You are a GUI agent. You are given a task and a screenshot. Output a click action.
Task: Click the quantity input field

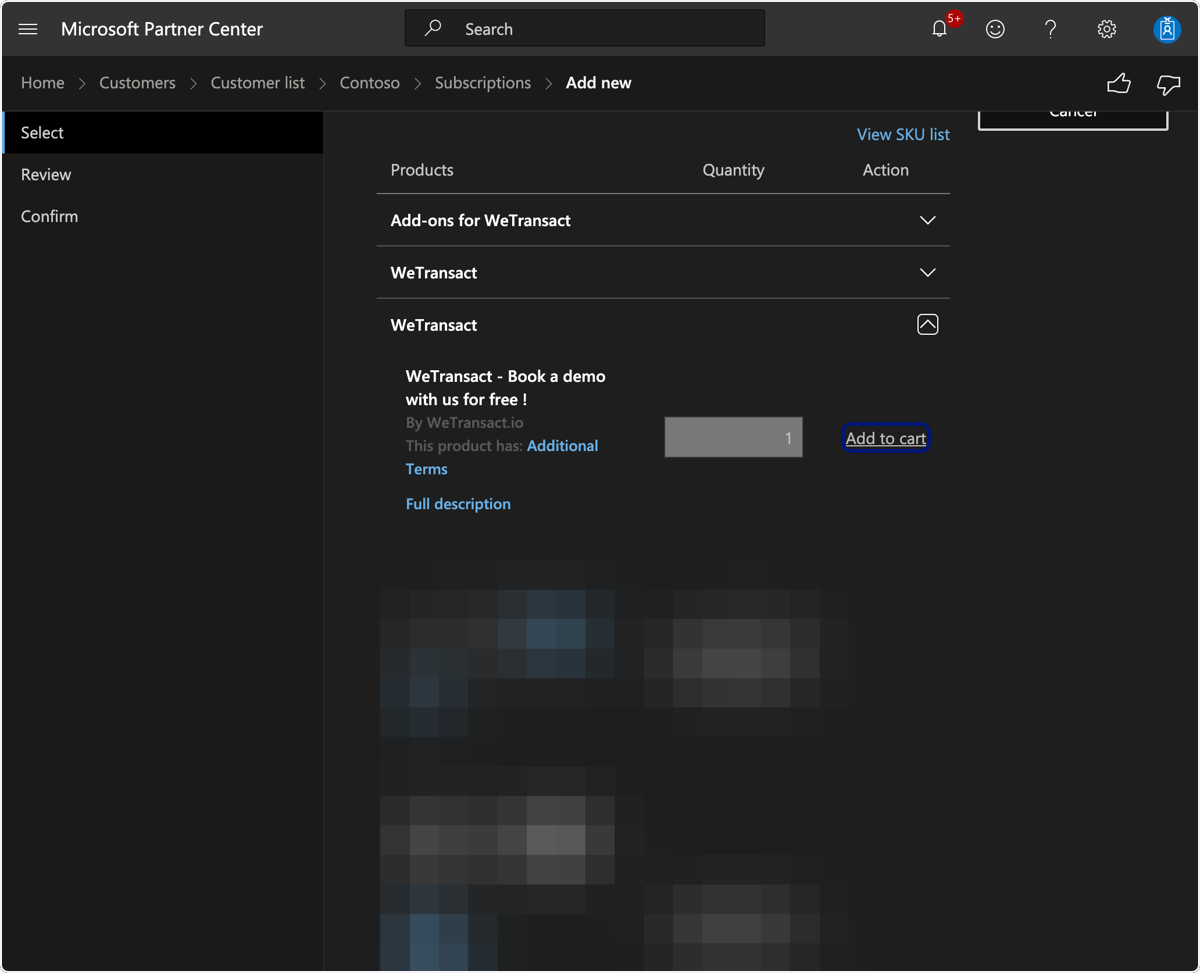point(734,437)
